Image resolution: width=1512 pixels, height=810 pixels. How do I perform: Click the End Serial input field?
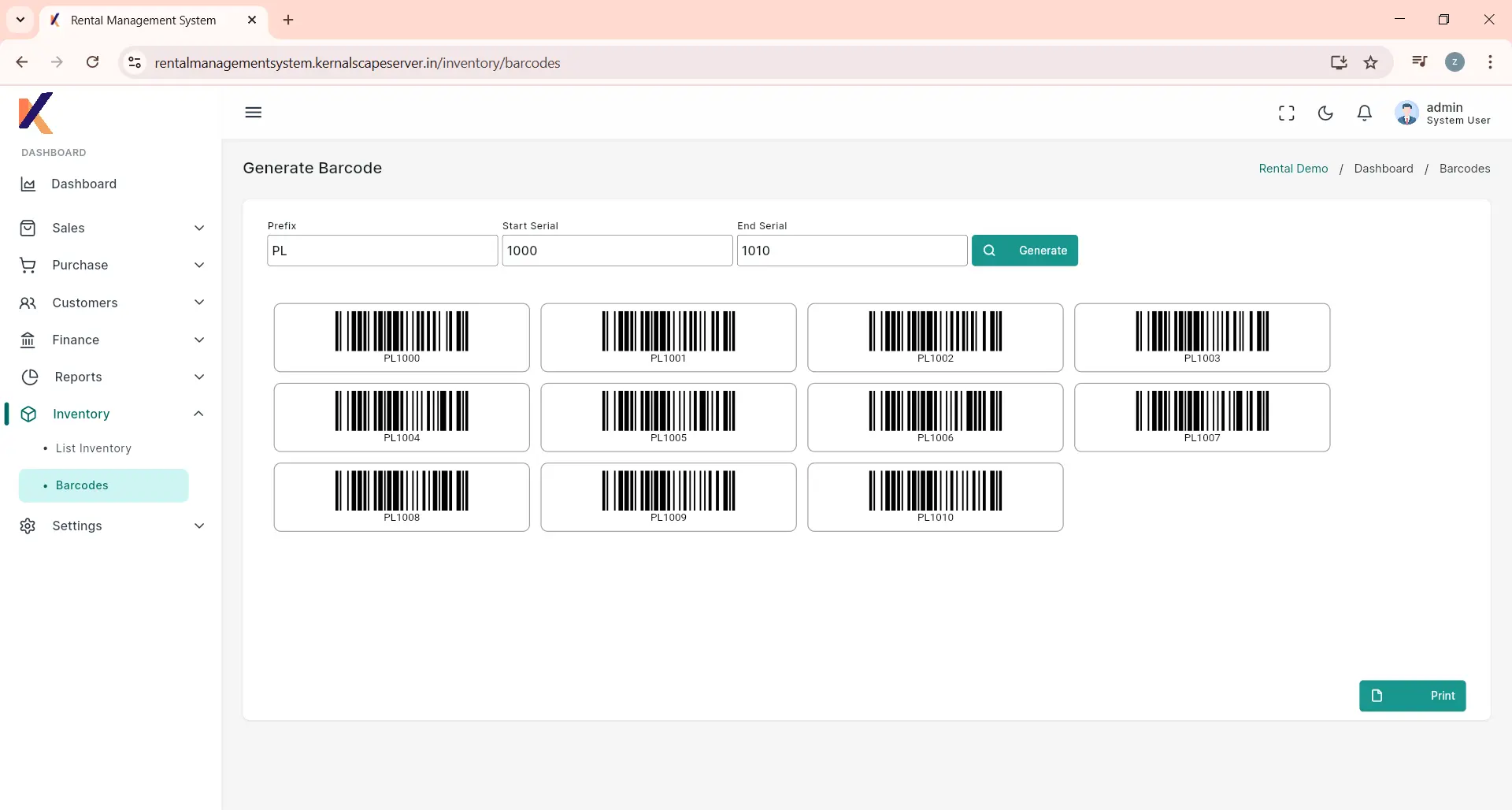tap(852, 251)
